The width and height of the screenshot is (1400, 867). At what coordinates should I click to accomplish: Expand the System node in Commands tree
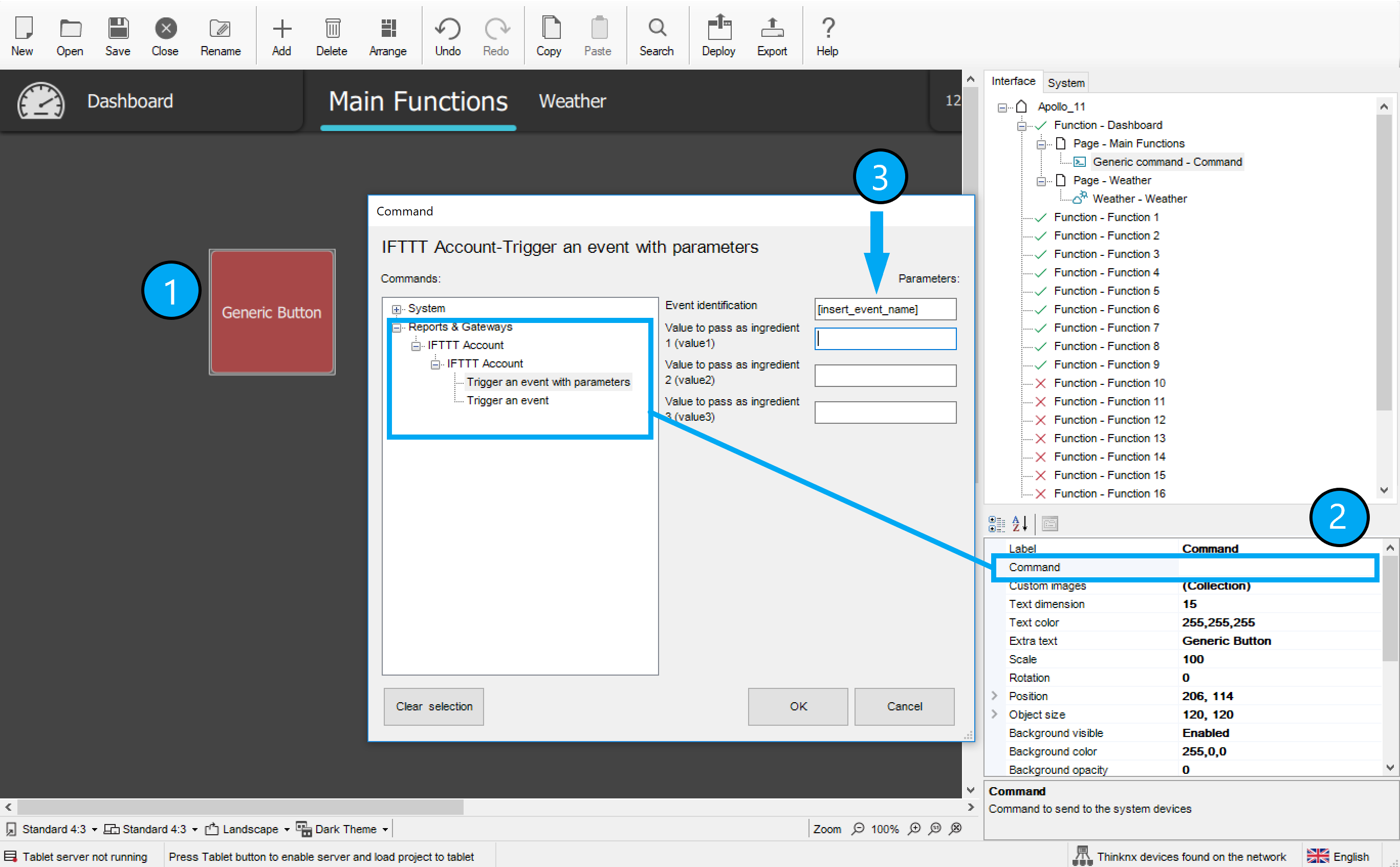tap(396, 309)
